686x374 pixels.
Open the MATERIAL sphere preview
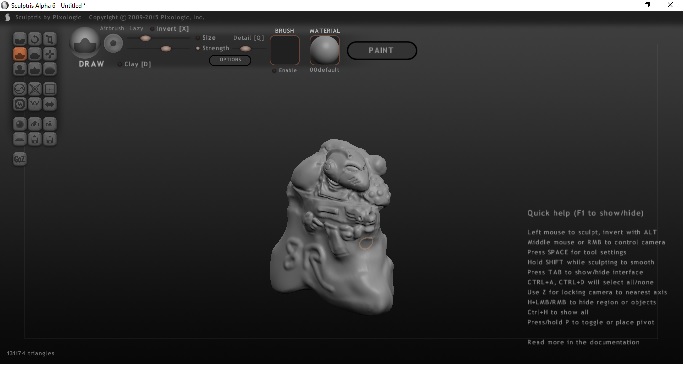point(325,50)
